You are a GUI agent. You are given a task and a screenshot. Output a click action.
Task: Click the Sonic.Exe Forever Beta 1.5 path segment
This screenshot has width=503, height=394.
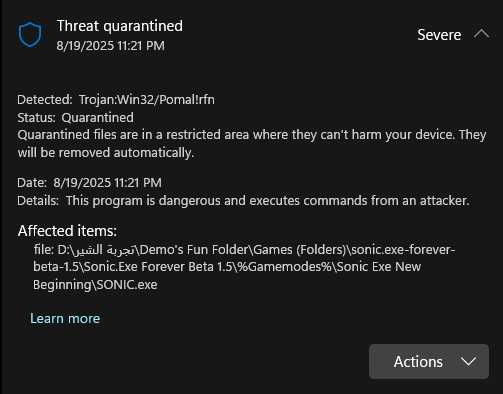(x=158, y=267)
